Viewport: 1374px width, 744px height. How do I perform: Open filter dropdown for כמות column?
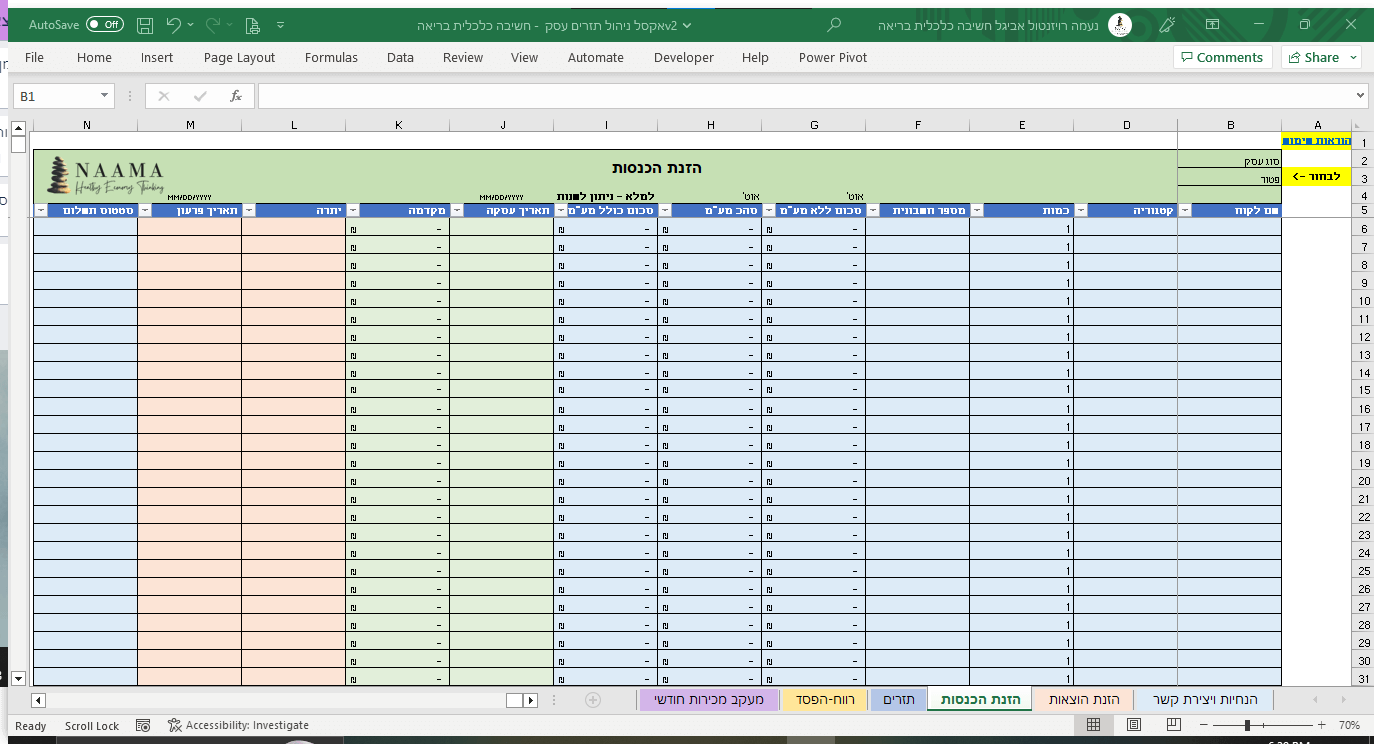[977, 210]
